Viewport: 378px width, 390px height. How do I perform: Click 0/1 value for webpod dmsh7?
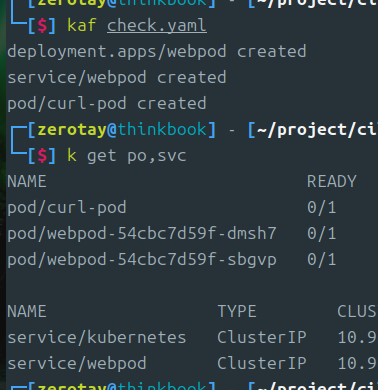tap(321, 234)
